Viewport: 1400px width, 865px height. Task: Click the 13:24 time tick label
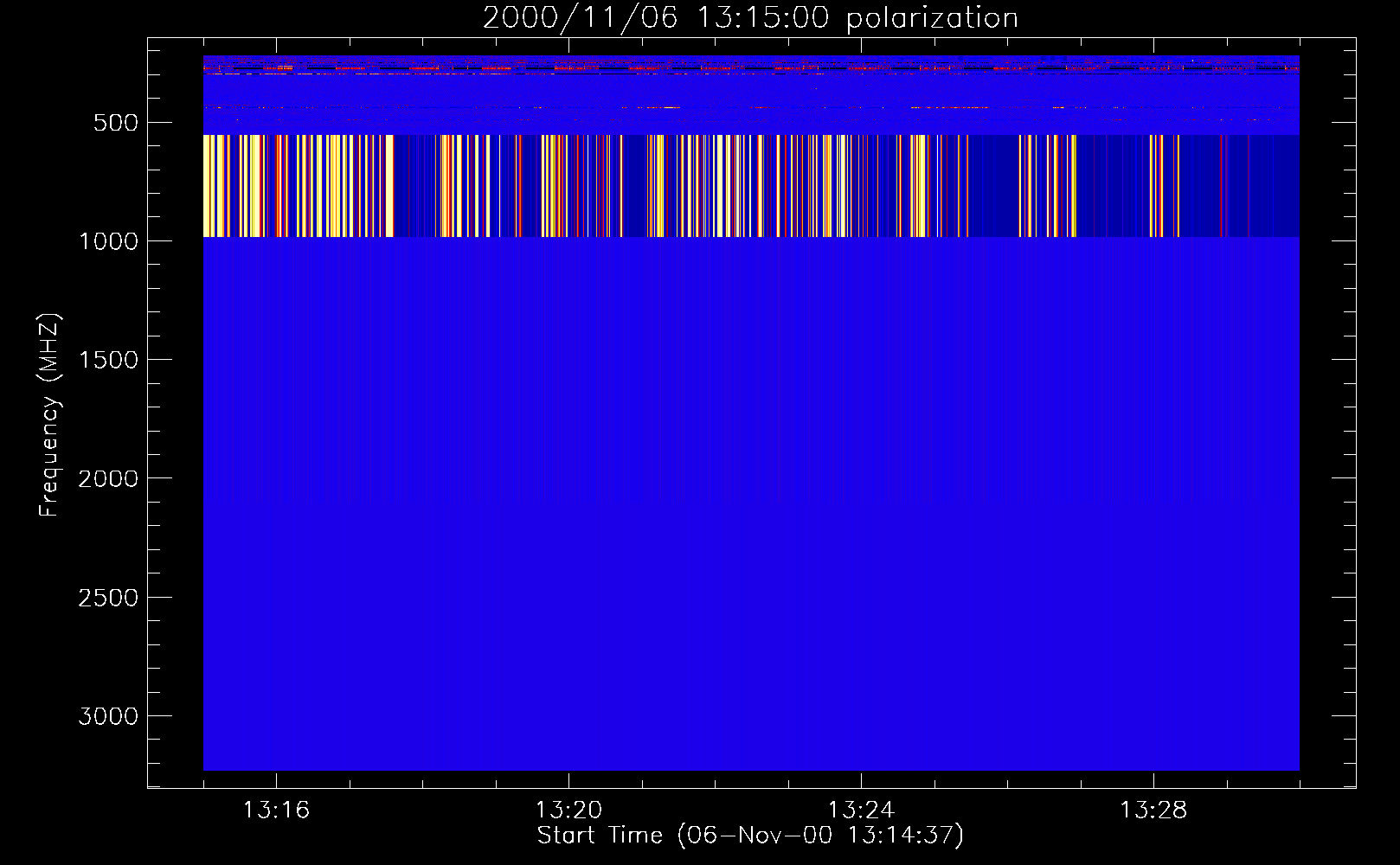click(x=861, y=811)
